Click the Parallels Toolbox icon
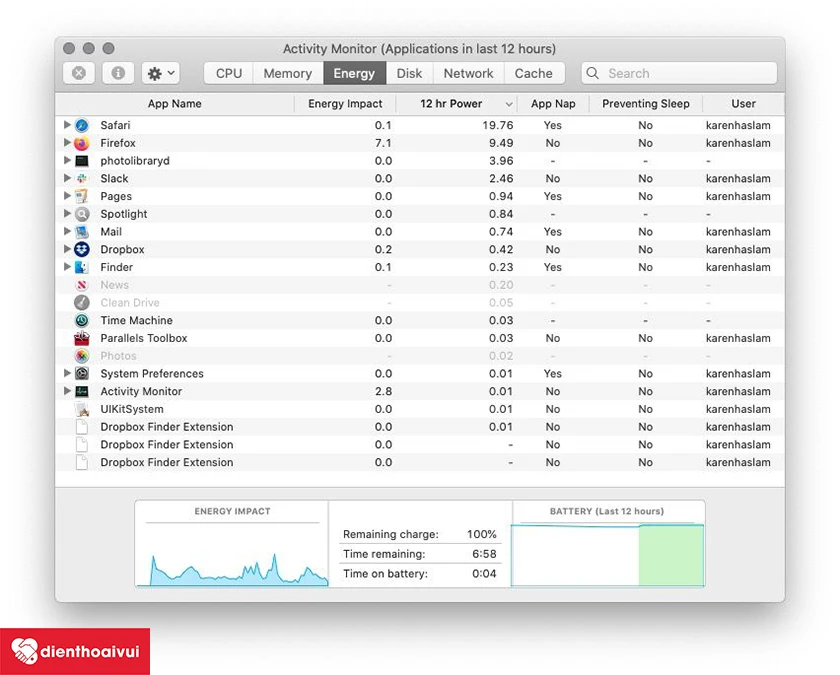This screenshot has width=840, height=675. click(x=81, y=338)
